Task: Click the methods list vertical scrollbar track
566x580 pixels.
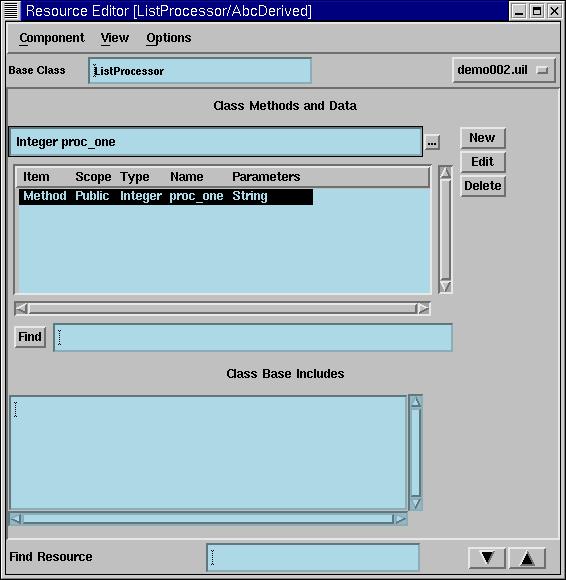Action: tap(445, 229)
